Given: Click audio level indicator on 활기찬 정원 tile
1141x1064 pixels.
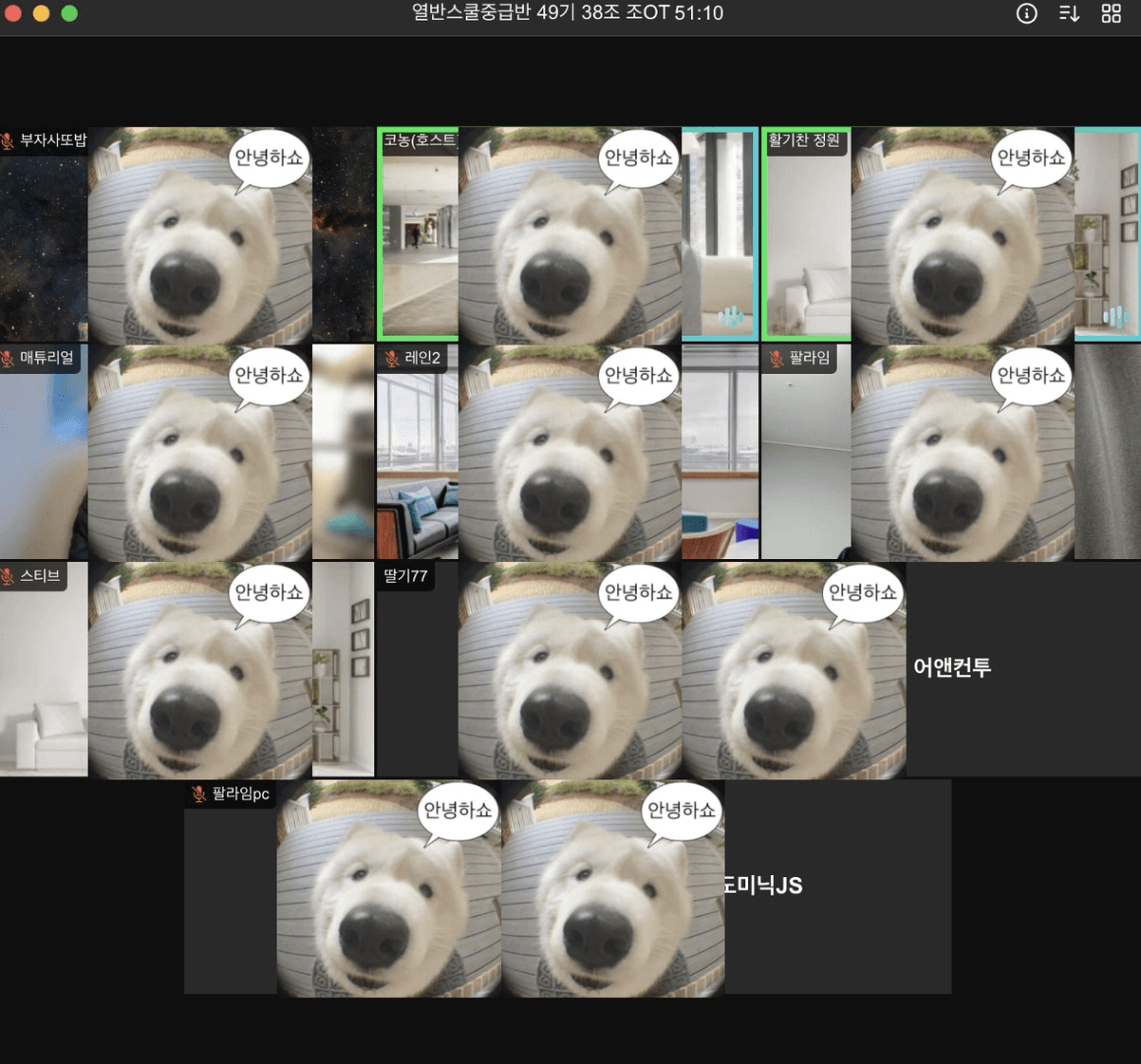Looking at the screenshot, I should pos(1115,317).
